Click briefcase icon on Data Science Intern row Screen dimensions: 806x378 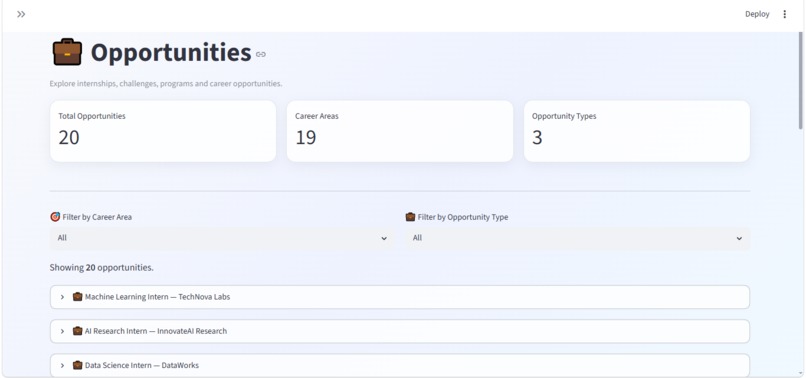tap(78, 365)
